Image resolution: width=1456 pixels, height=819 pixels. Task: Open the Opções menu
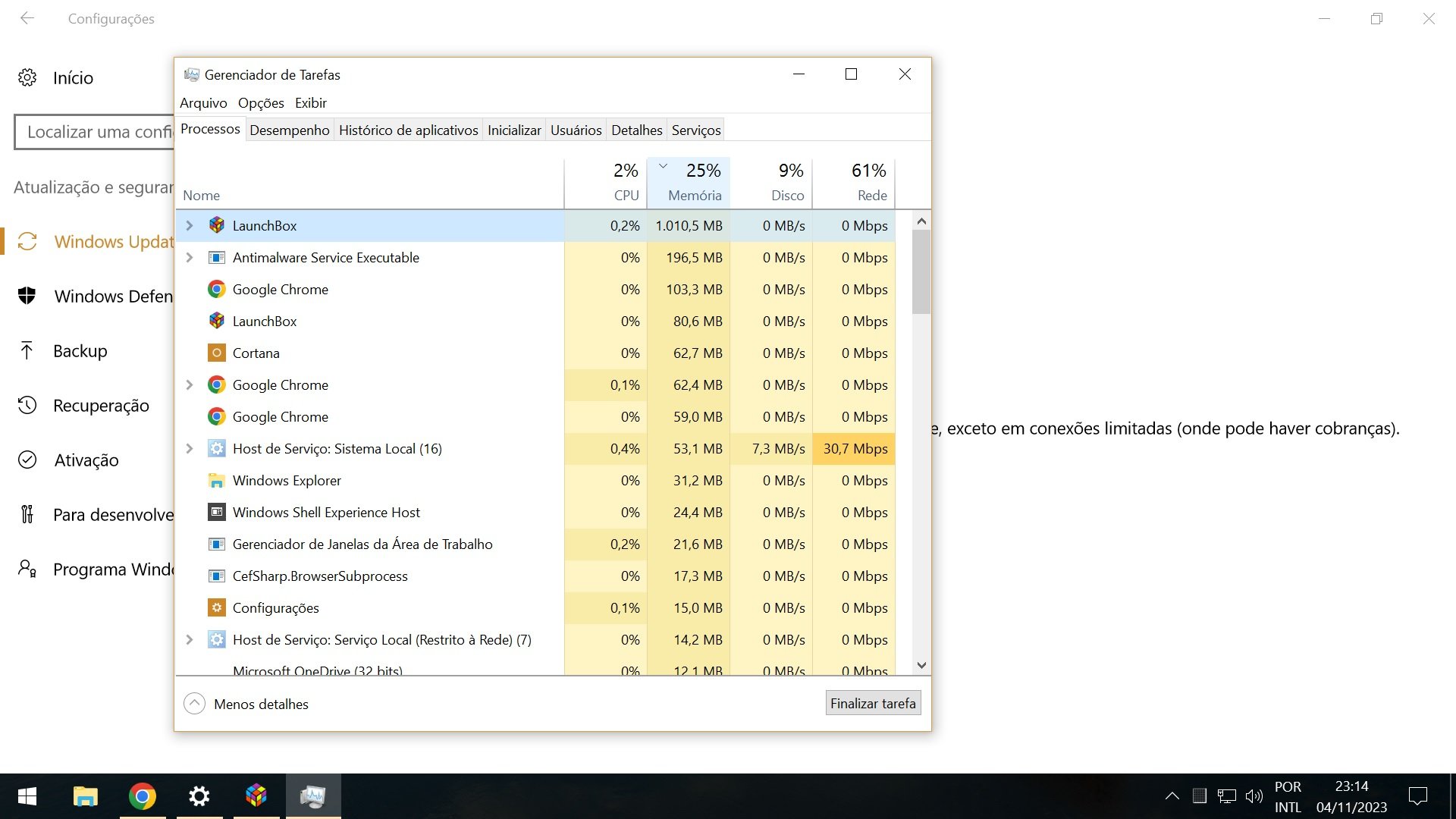(261, 102)
